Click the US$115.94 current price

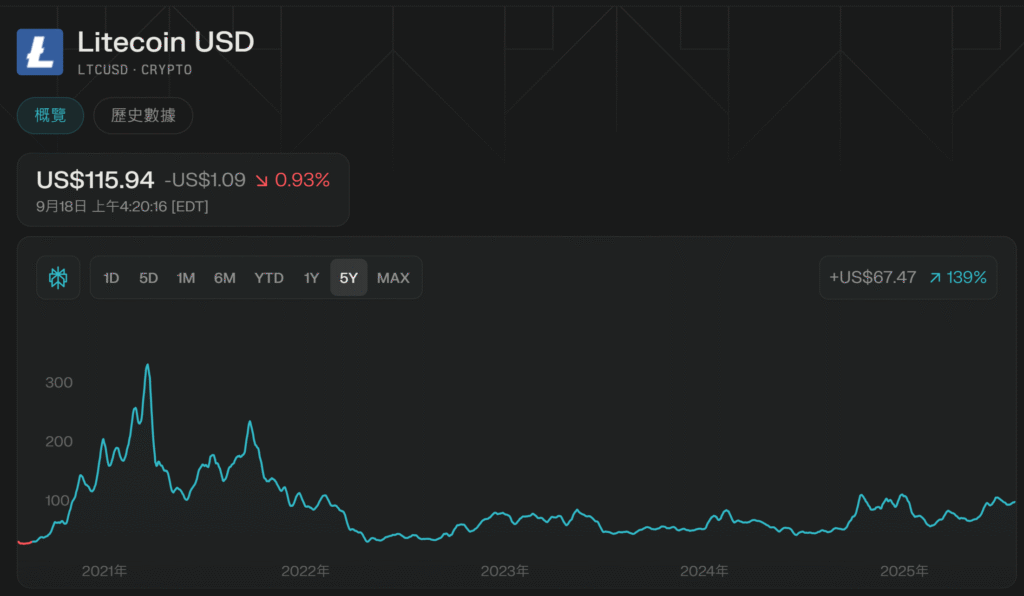95,181
